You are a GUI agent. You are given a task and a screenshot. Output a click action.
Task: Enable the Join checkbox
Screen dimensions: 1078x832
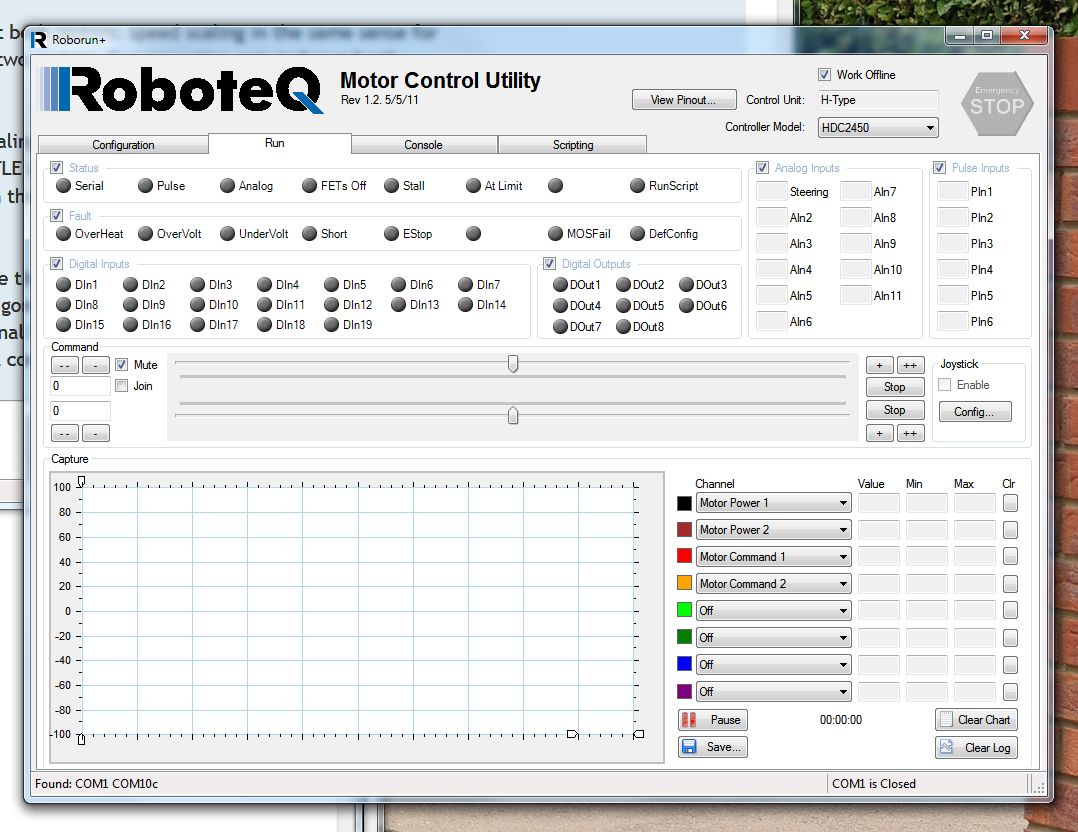tap(122, 385)
